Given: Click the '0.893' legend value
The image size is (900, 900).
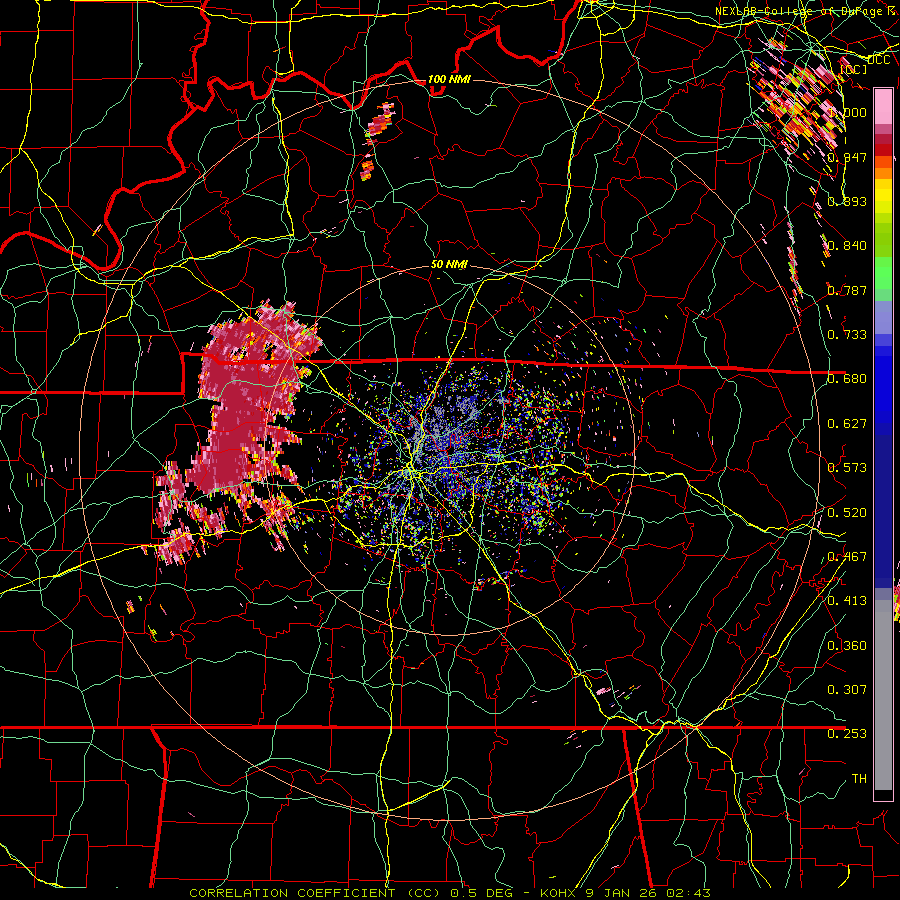Looking at the screenshot, I should (847, 201).
